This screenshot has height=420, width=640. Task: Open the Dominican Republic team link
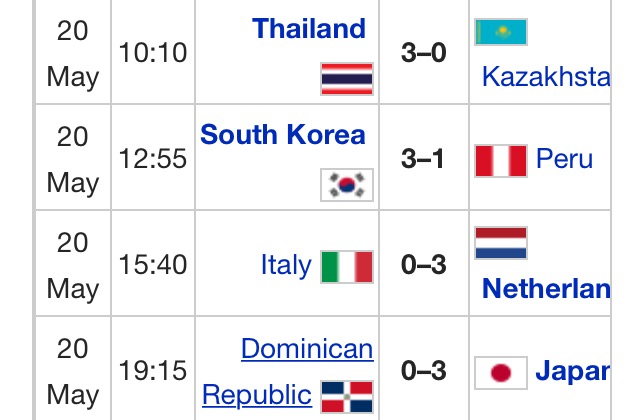pos(288,371)
